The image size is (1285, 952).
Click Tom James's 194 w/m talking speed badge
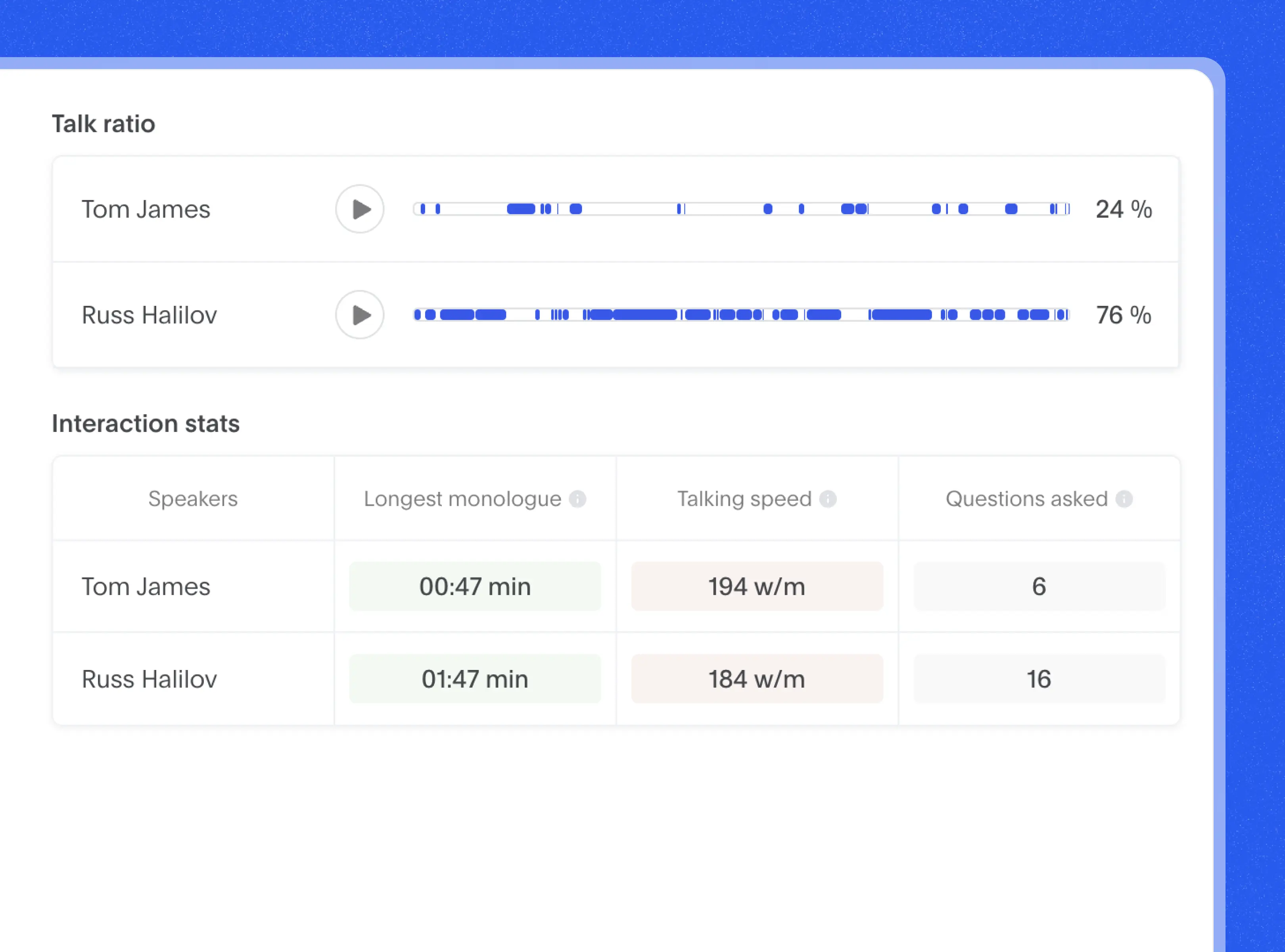click(757, 587)
